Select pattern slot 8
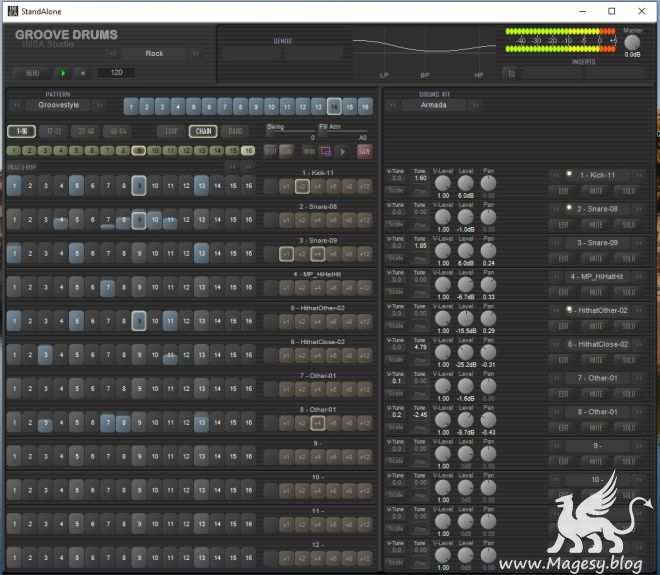Image resolution: width=660 pixels, height=575 pixels. (240, 106)
